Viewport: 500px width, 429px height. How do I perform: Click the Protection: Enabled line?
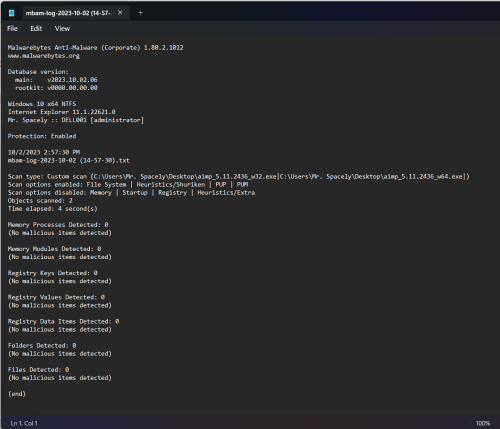point(42,136)
